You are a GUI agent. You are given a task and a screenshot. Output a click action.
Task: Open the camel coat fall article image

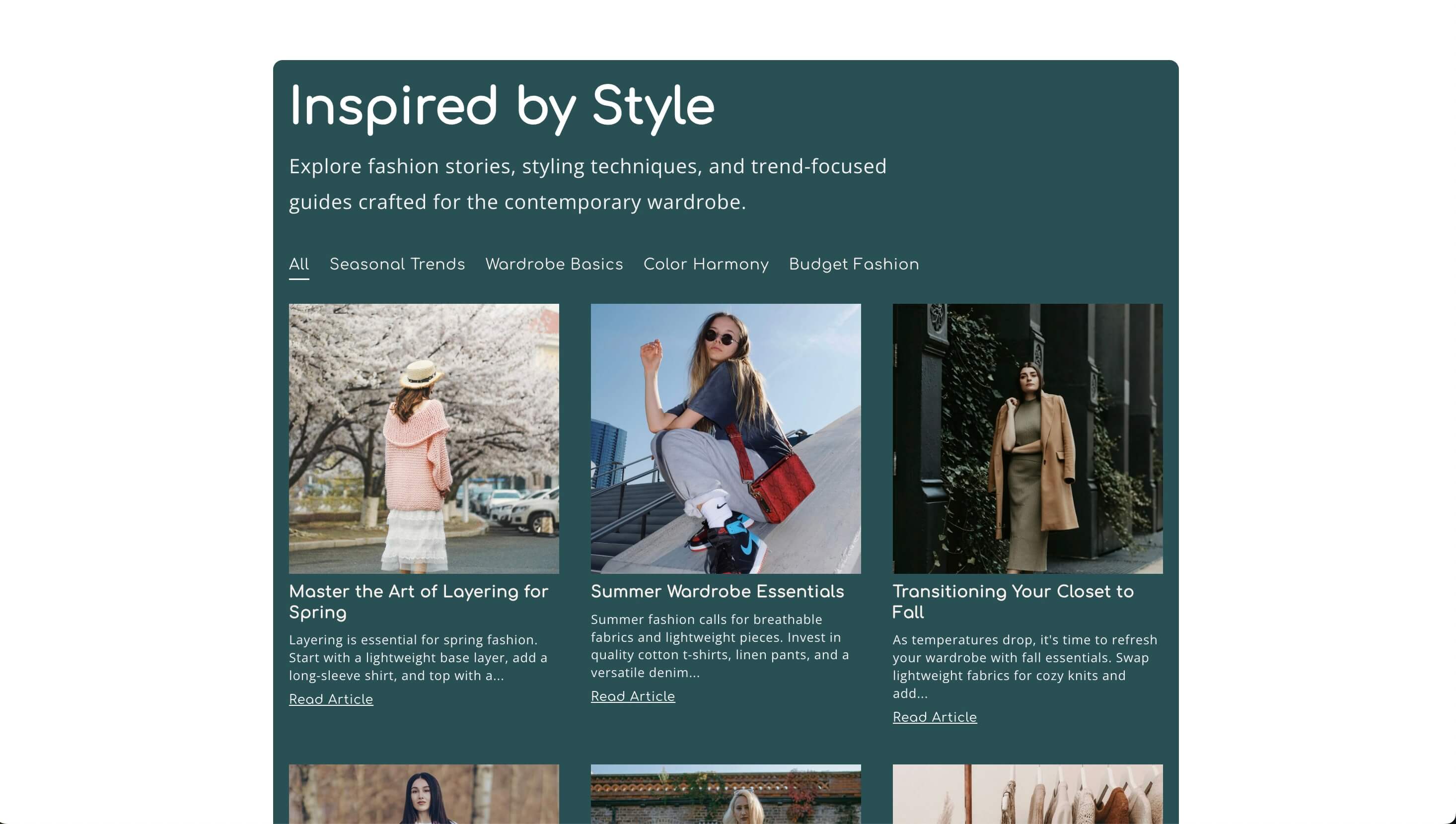pyautogui.click(x=1027, y=439)
